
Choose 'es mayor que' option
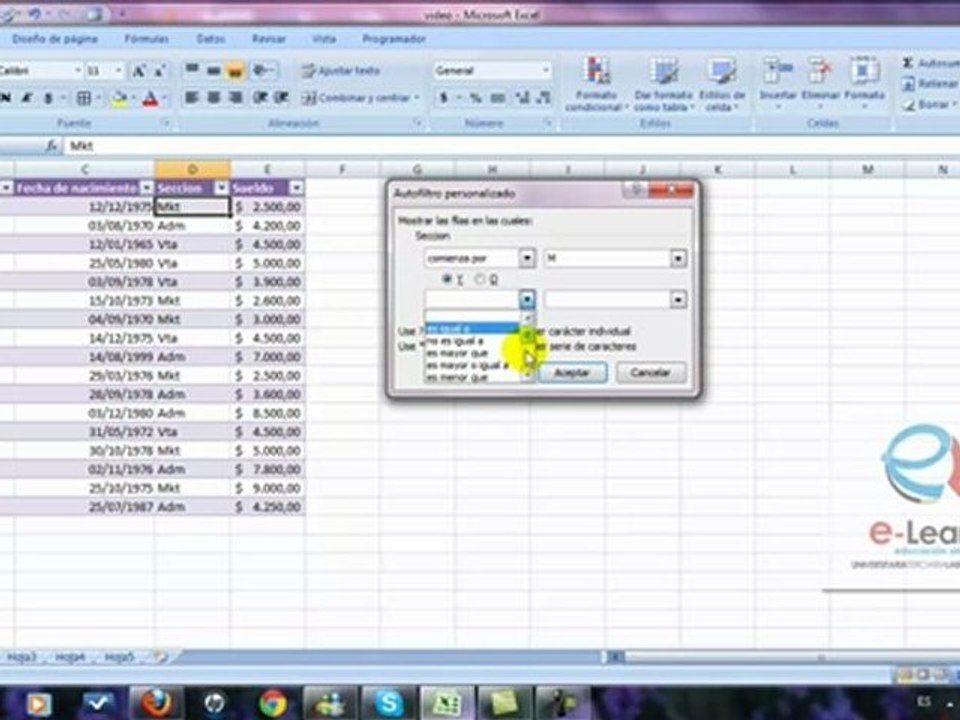471,353
